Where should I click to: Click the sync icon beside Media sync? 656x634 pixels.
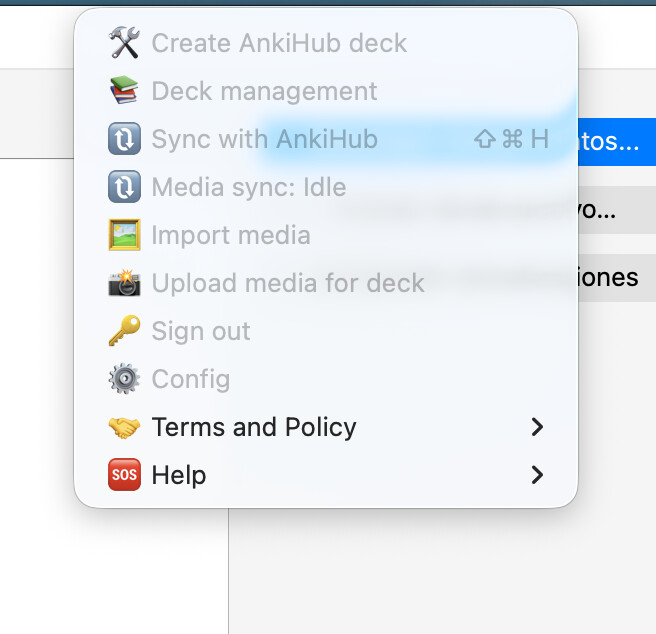[124, 187]
